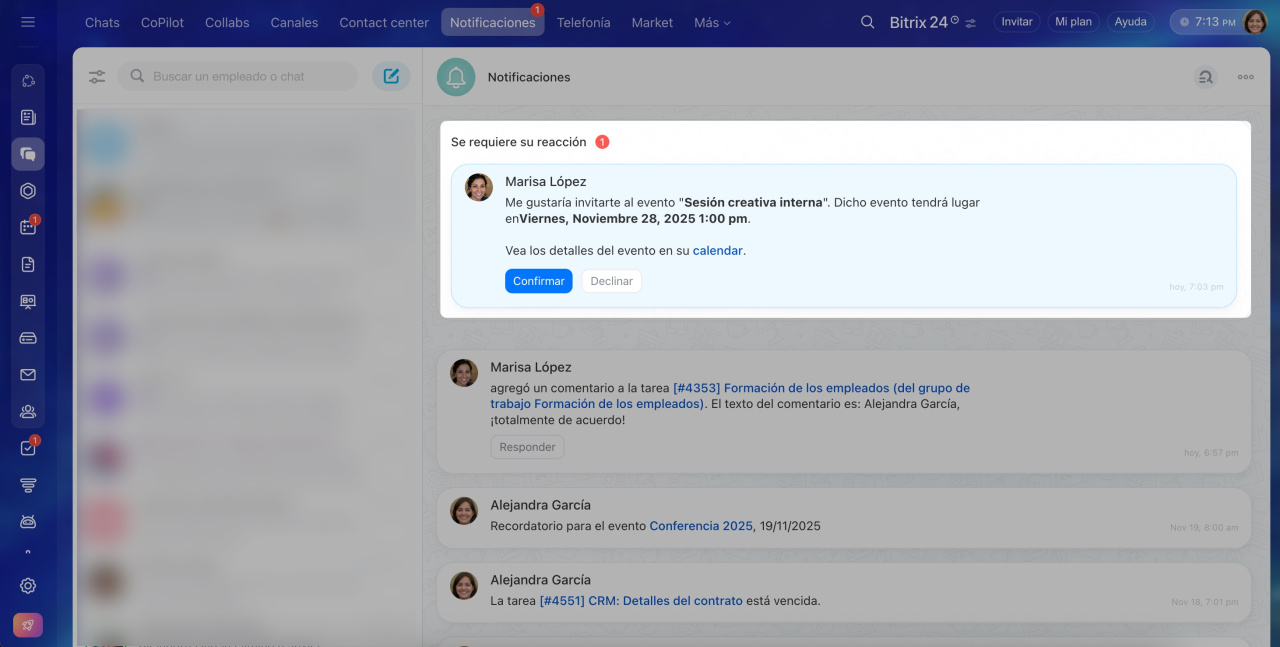The width and height of the screenshot is (1280, 647).
Task: Open the settings gear in the sidebar
Action: click(x=28, y=586)
